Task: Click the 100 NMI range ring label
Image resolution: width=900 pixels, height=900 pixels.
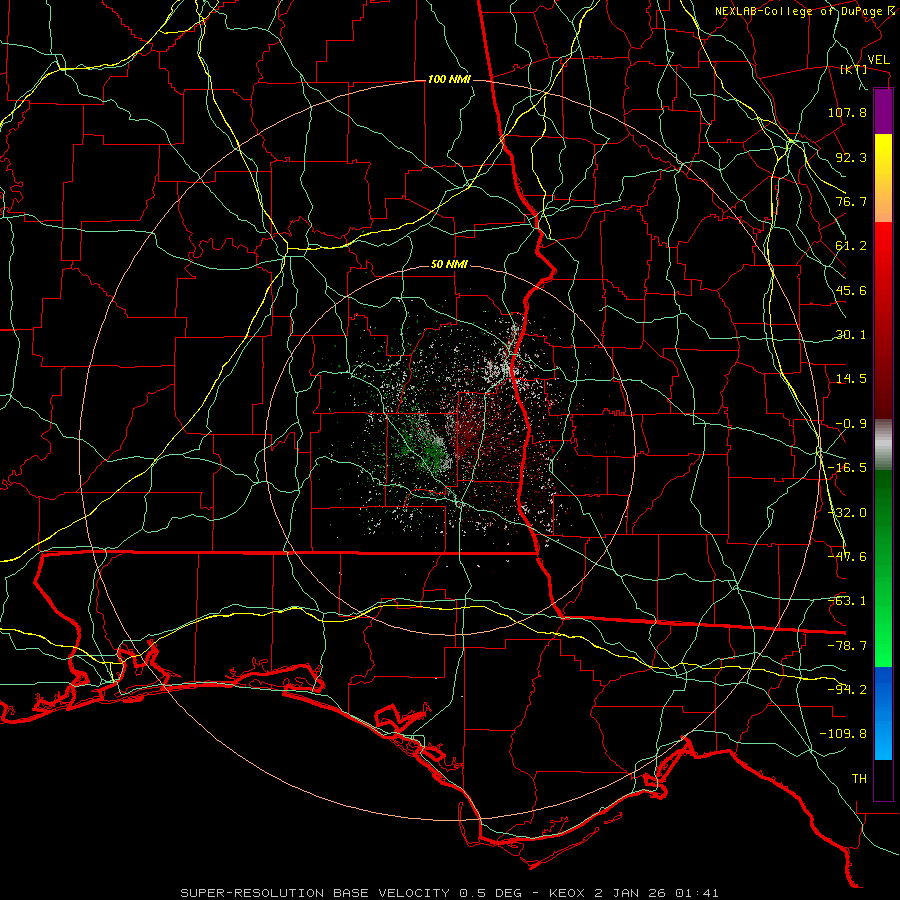Action: 449,79
